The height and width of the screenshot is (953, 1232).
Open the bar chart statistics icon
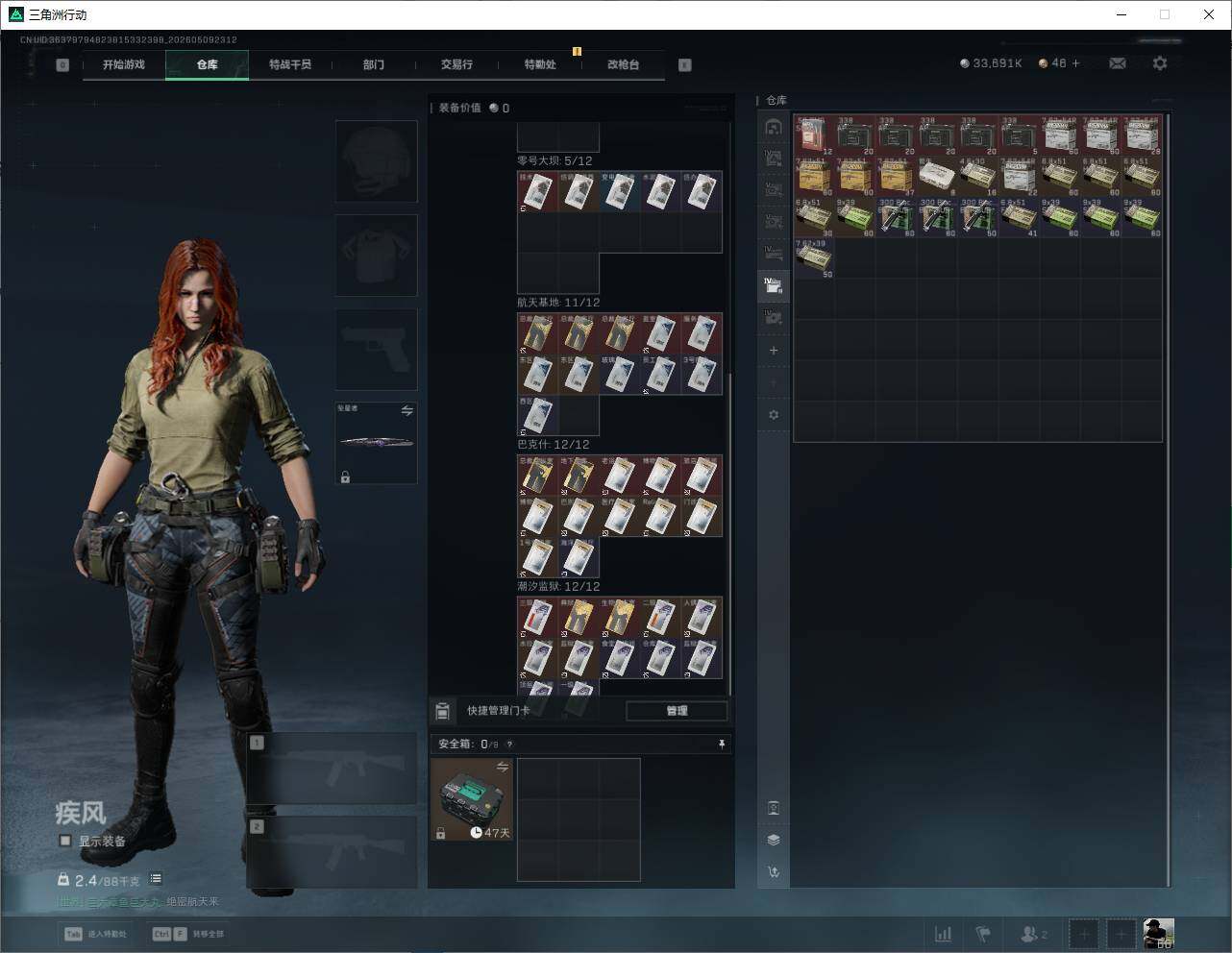click(x=944, y=934)
